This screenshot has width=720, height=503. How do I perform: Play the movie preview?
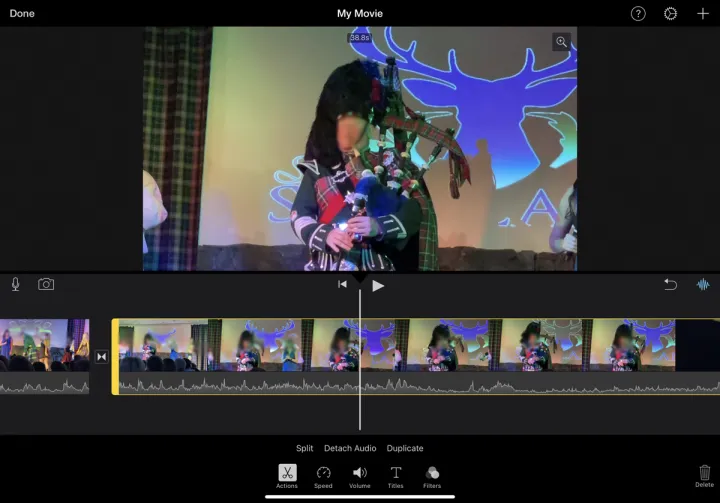[x=378, y=285]
